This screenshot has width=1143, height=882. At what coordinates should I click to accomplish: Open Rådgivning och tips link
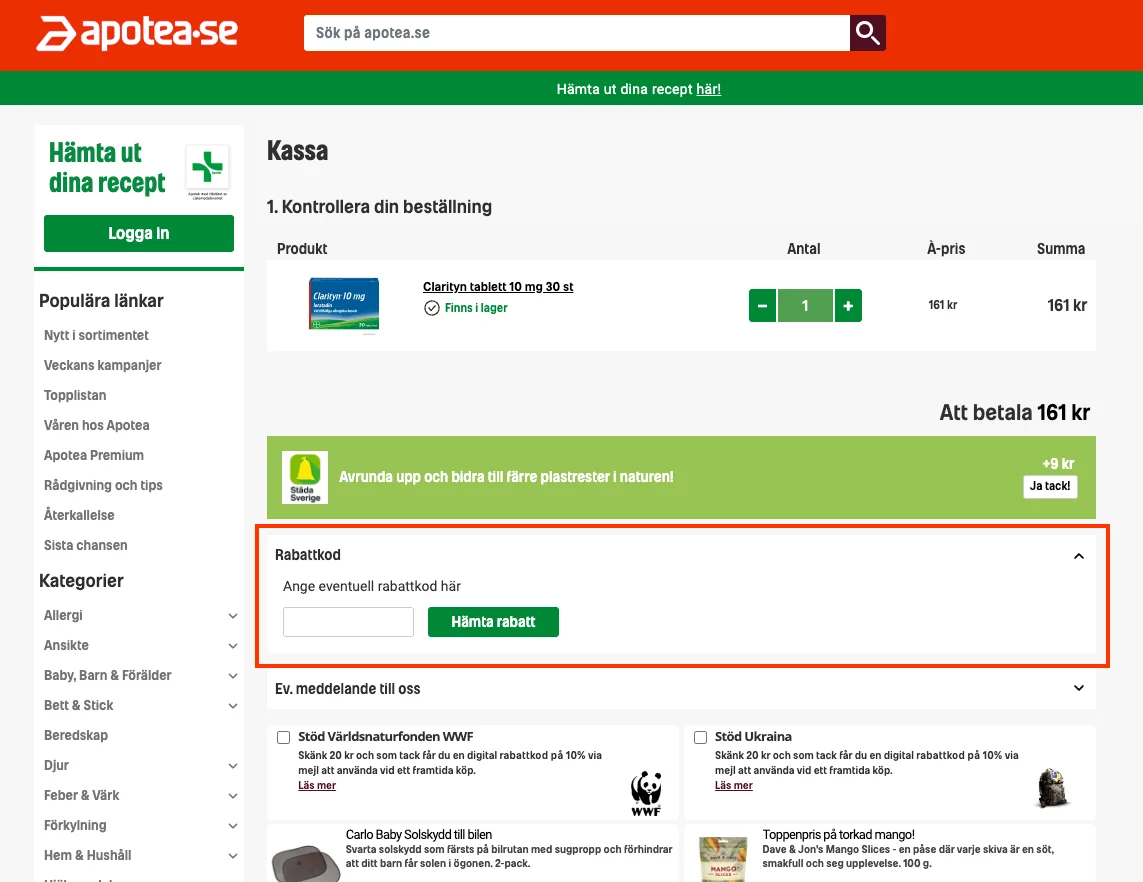pos(104,485)
